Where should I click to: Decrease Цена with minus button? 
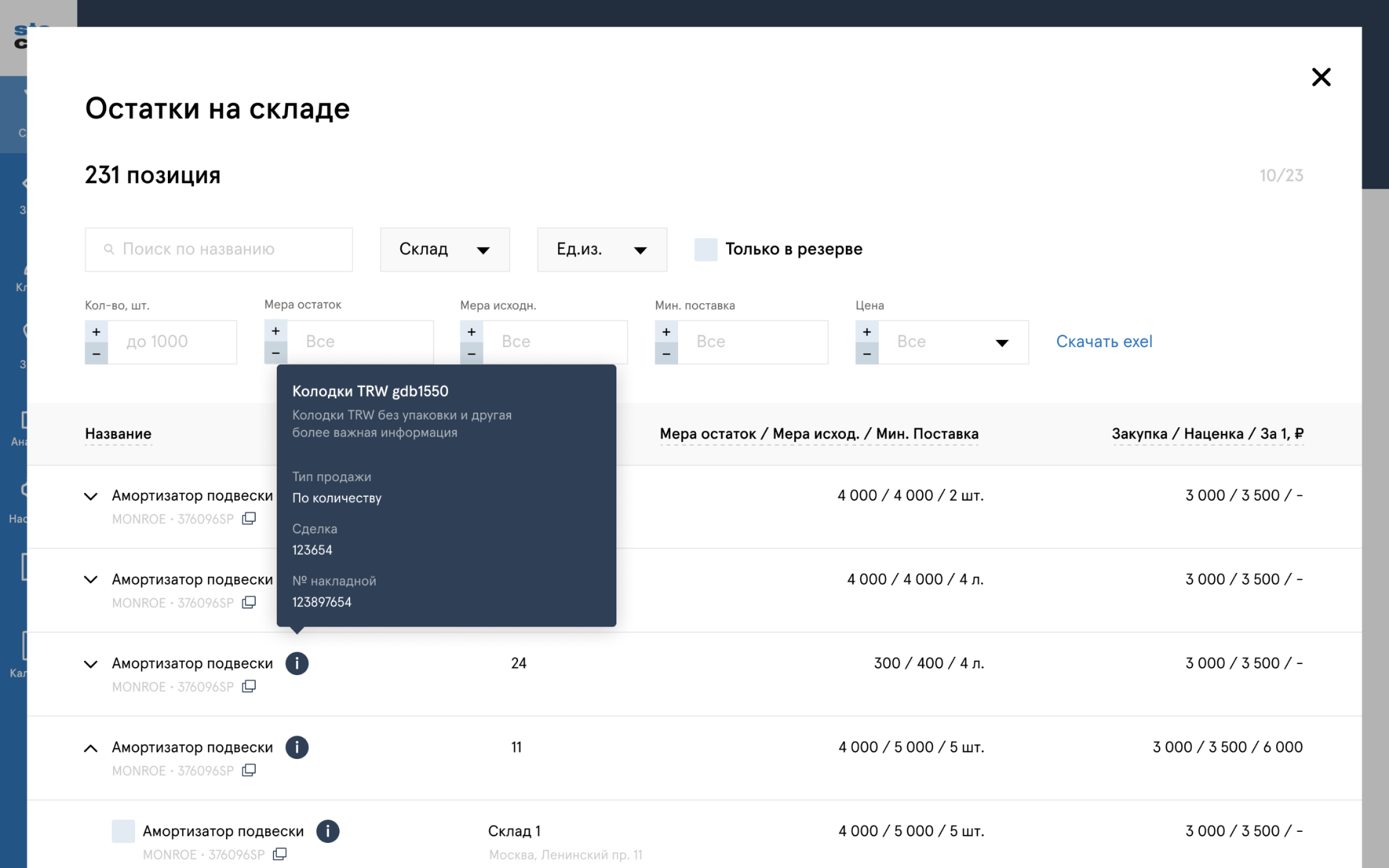867,353
